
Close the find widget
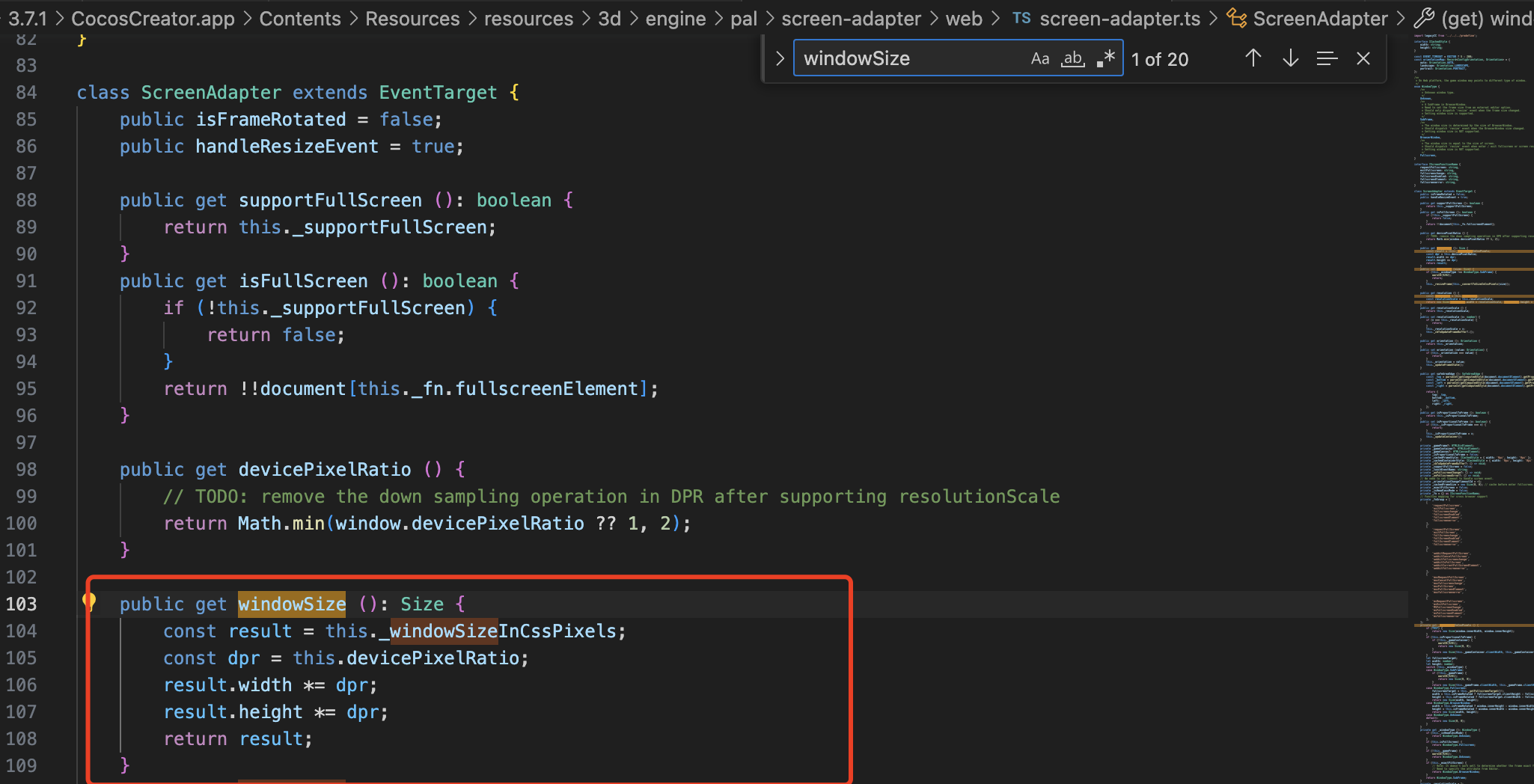(x=1363, y=58)
